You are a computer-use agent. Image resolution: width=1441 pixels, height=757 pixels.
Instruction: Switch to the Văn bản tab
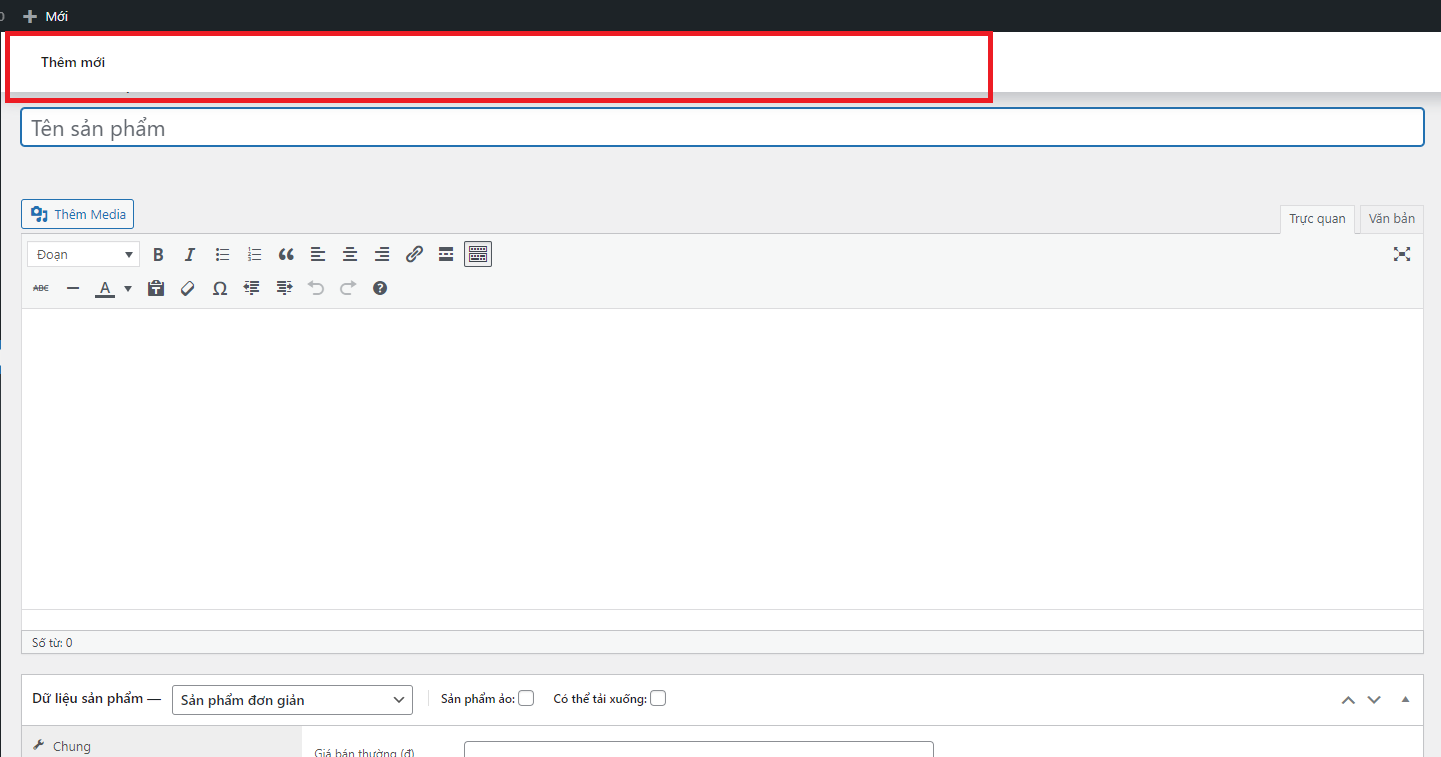(x=1392, y=219)
